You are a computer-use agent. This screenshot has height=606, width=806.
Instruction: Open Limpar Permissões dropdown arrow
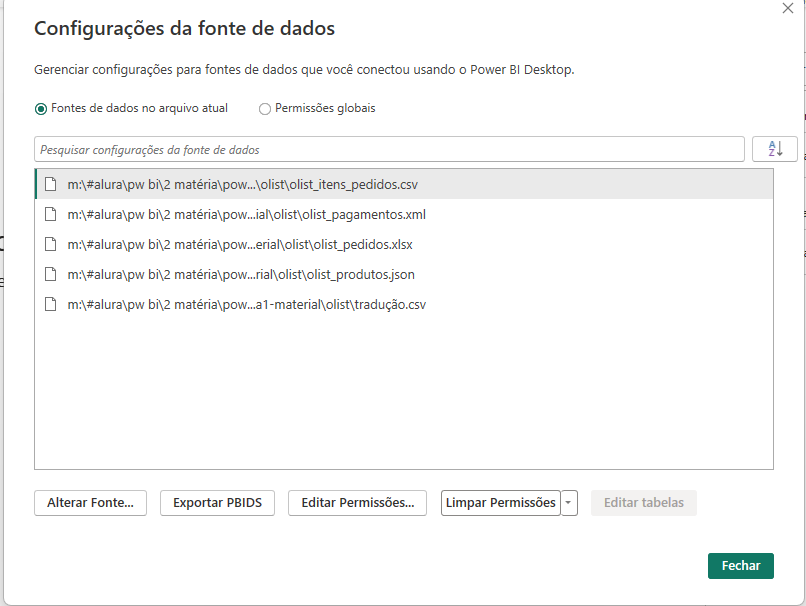pos(569,503)
